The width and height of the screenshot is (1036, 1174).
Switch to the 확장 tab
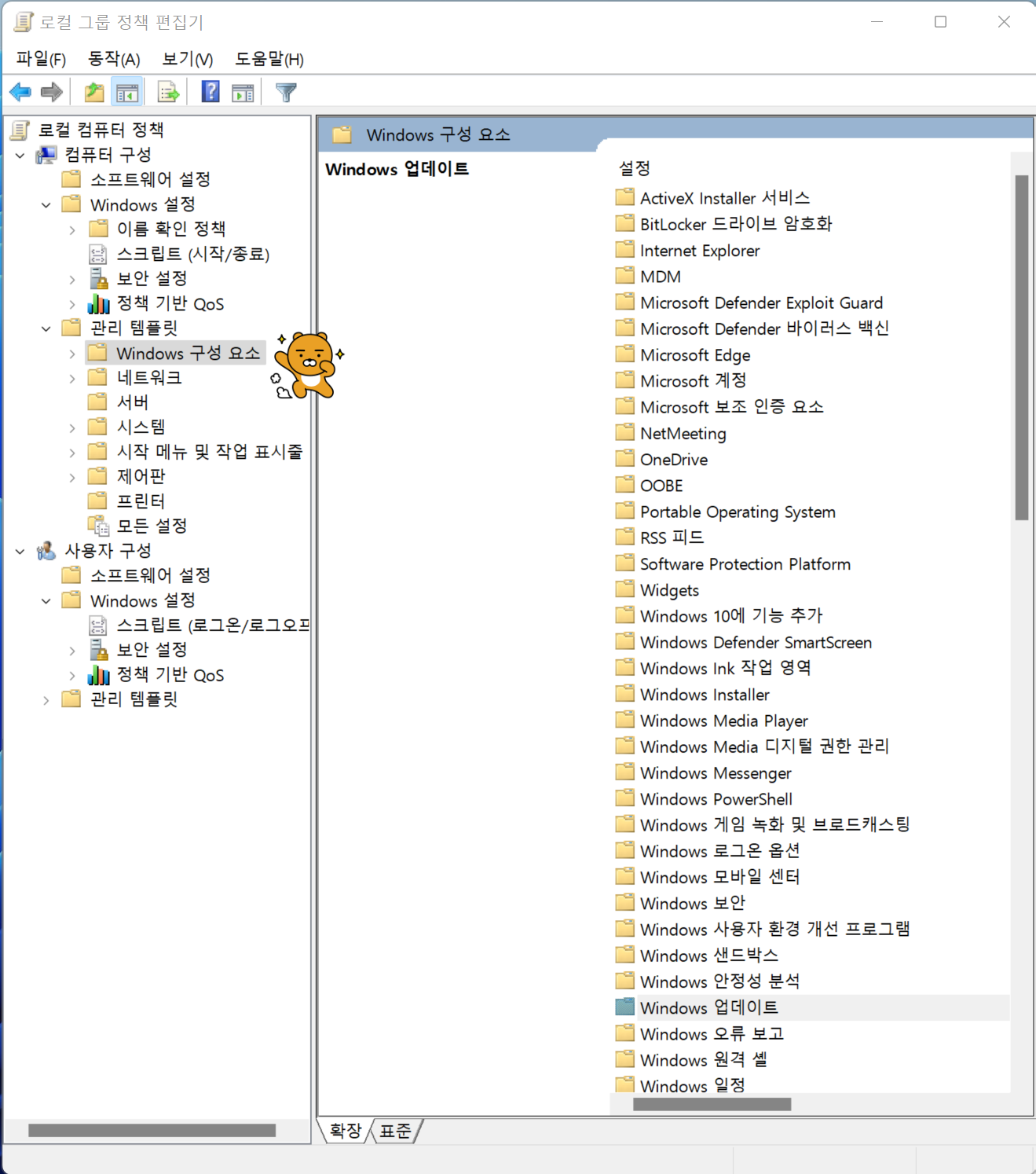[x=345, y=1131]
